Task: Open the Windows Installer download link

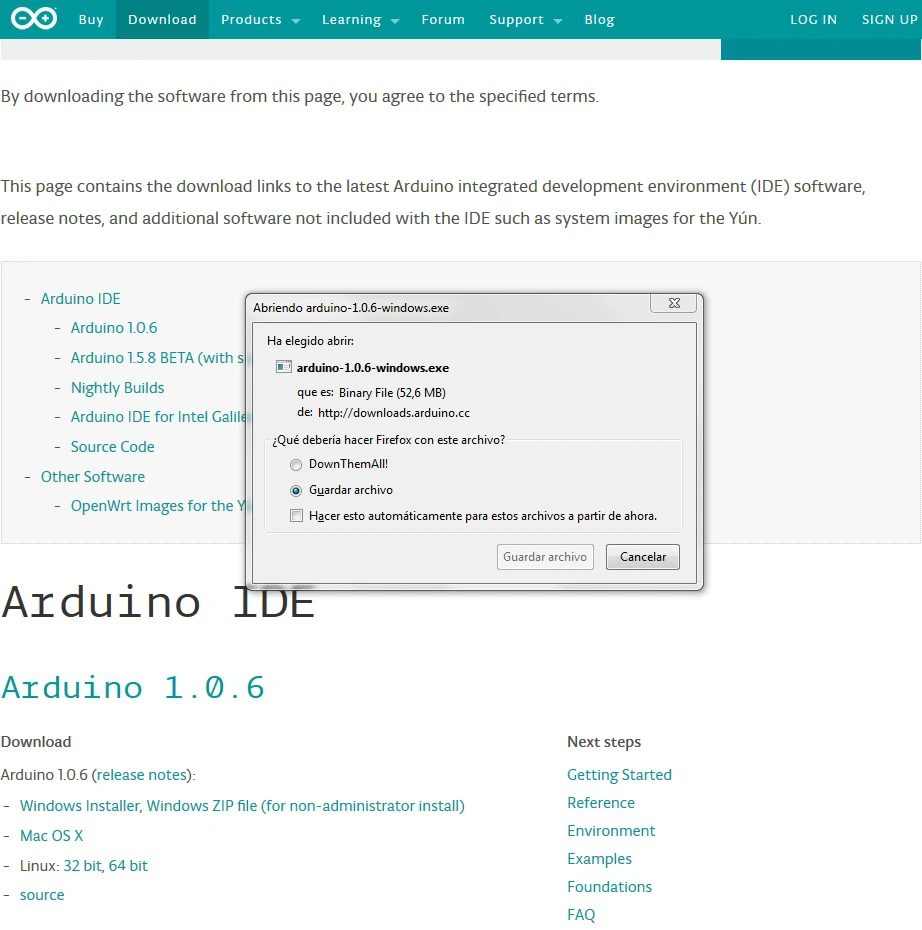Action: (x=81, y=806)
